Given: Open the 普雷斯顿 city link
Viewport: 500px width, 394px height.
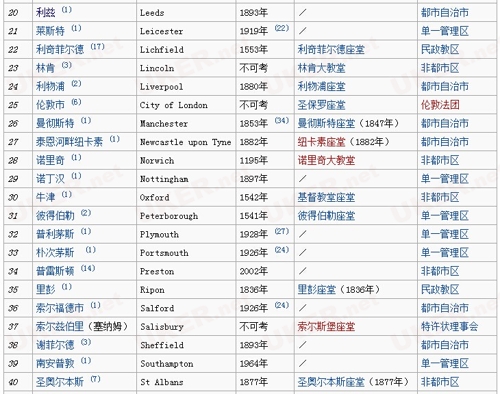Looking at the screenshot, I should [x=55, y=271].
